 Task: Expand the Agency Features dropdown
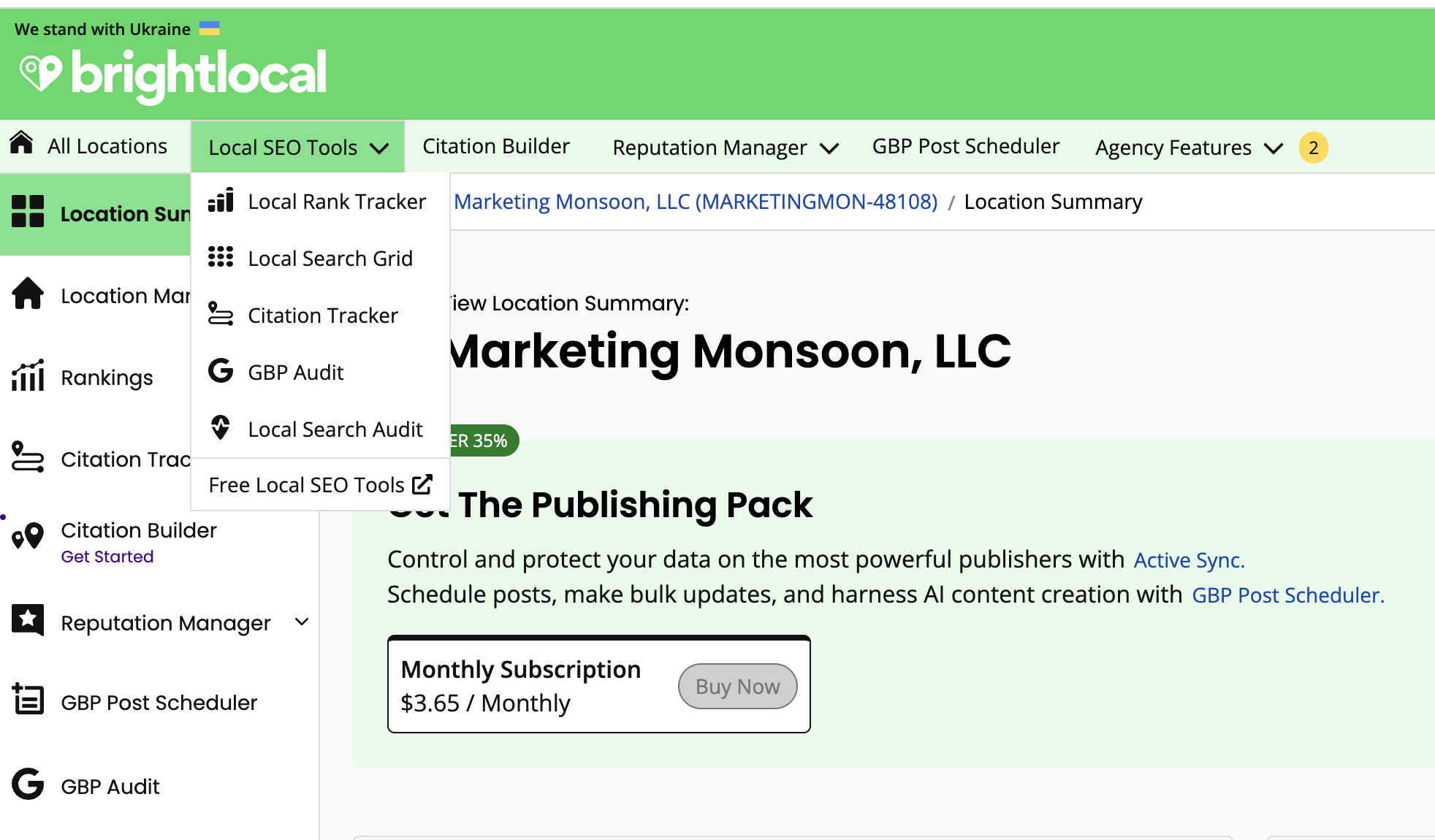[x=1274, y=148]
